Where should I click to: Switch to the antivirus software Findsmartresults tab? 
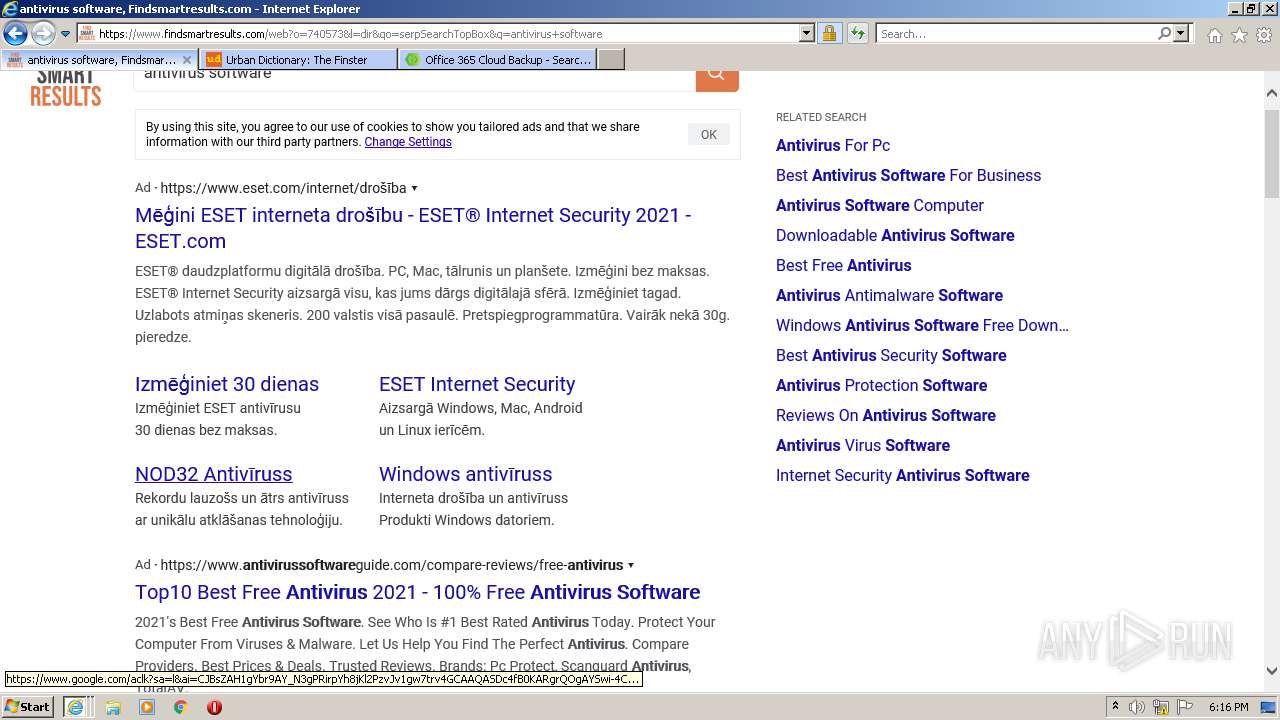tap(98, 60)
